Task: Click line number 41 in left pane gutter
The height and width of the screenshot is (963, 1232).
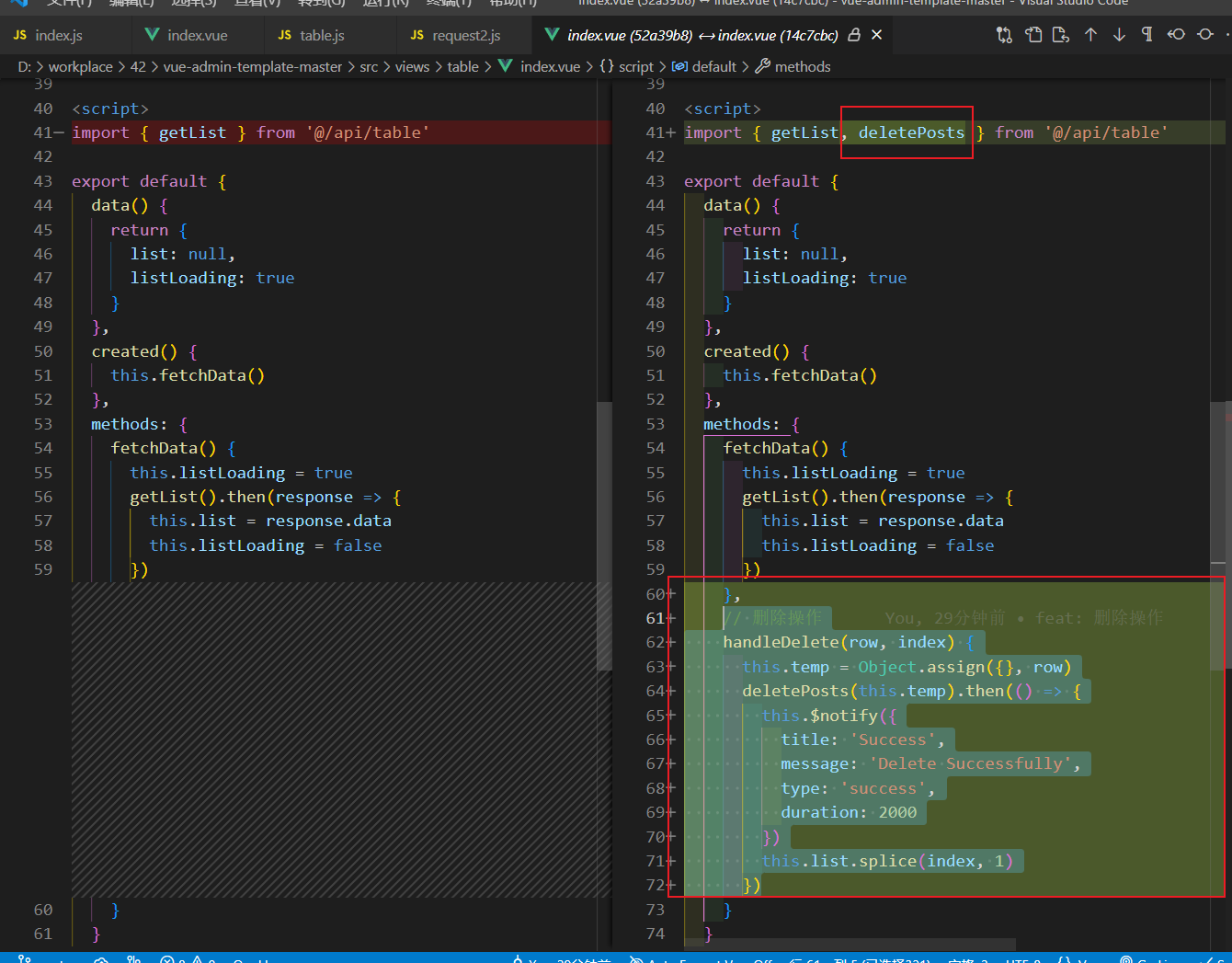Action: pyautogui.click(x=42, y=132)
